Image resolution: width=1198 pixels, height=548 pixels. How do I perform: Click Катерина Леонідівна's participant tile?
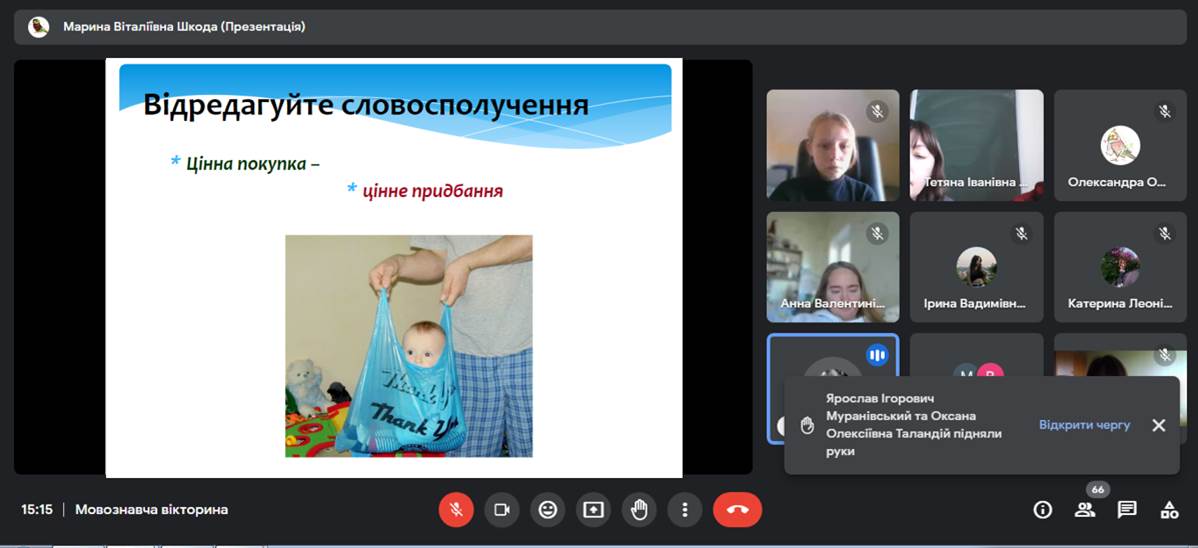coord(1118,266)
